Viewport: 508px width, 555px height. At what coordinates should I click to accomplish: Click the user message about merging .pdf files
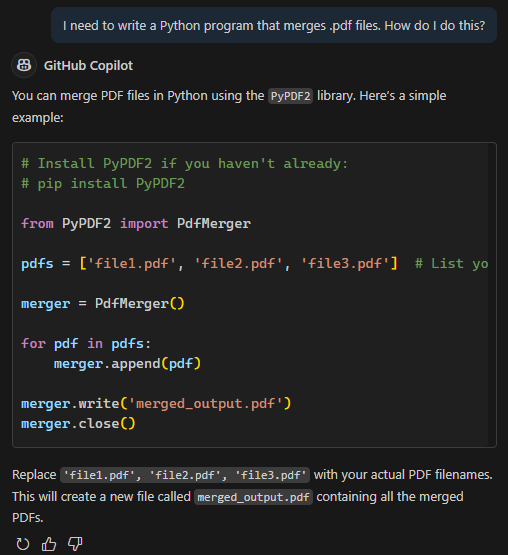click(274, 25)
